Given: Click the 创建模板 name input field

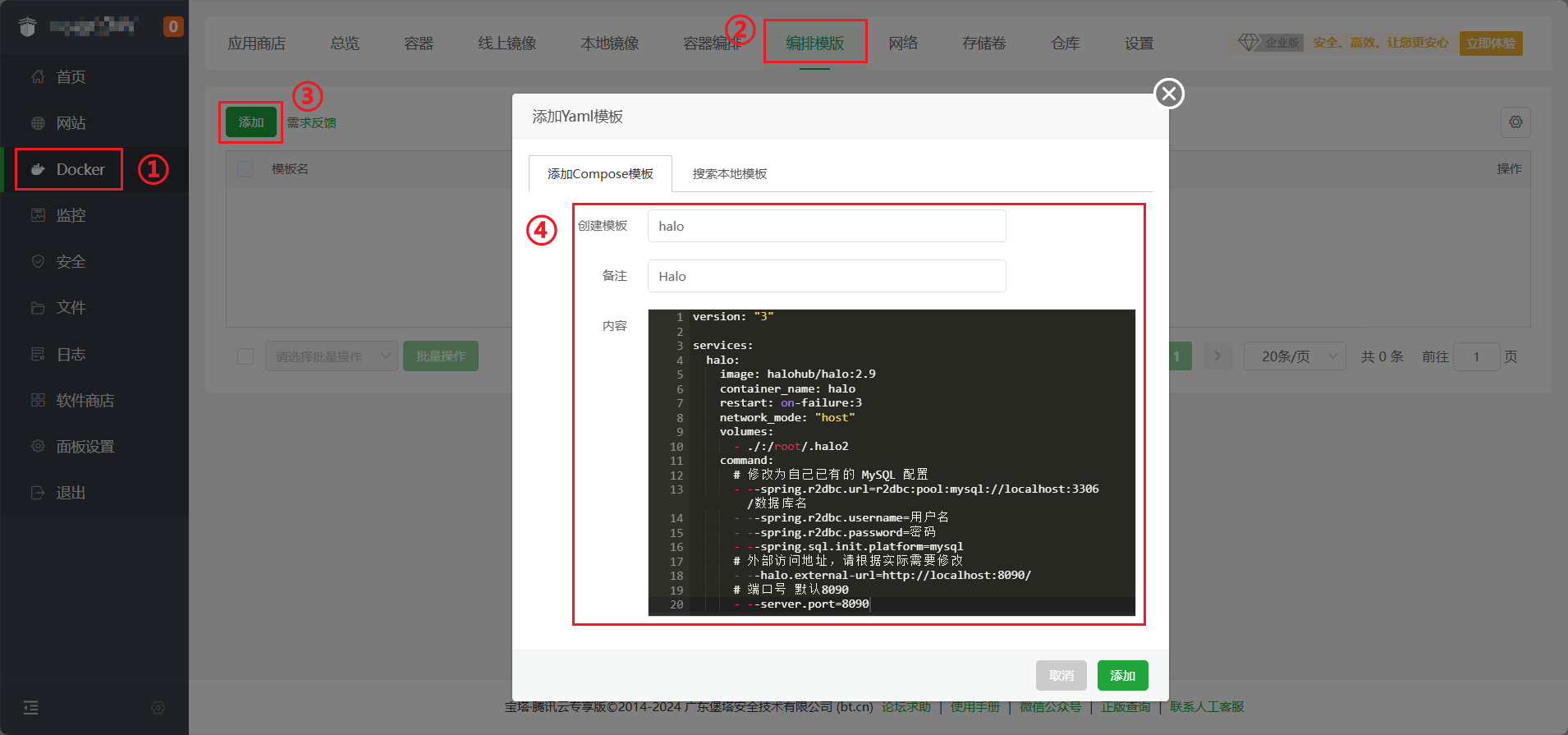Looking at the screenshot, I should pyautogui.click(x=826, y=226).
